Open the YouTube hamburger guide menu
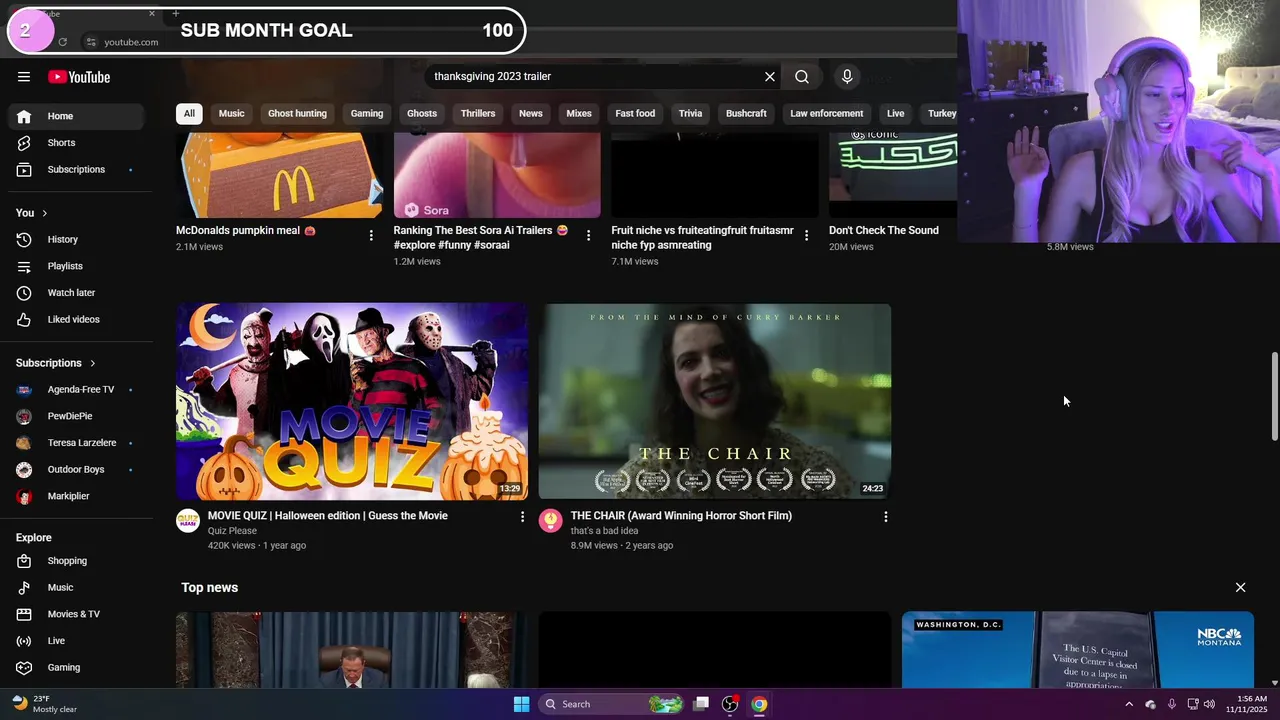The width and height of the screenshot is (1280, 720). [x=24, y=77]
